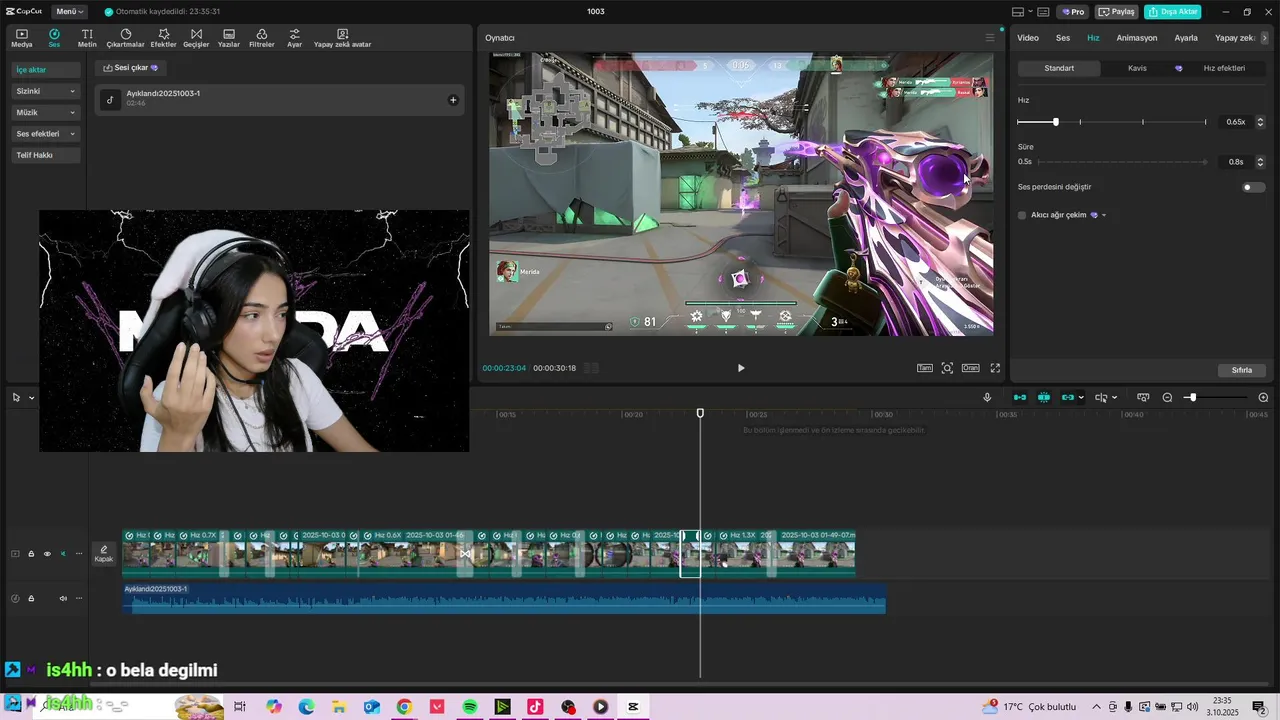Open the Efektler effects panel

pyautogui.click(x=163, y=38)
